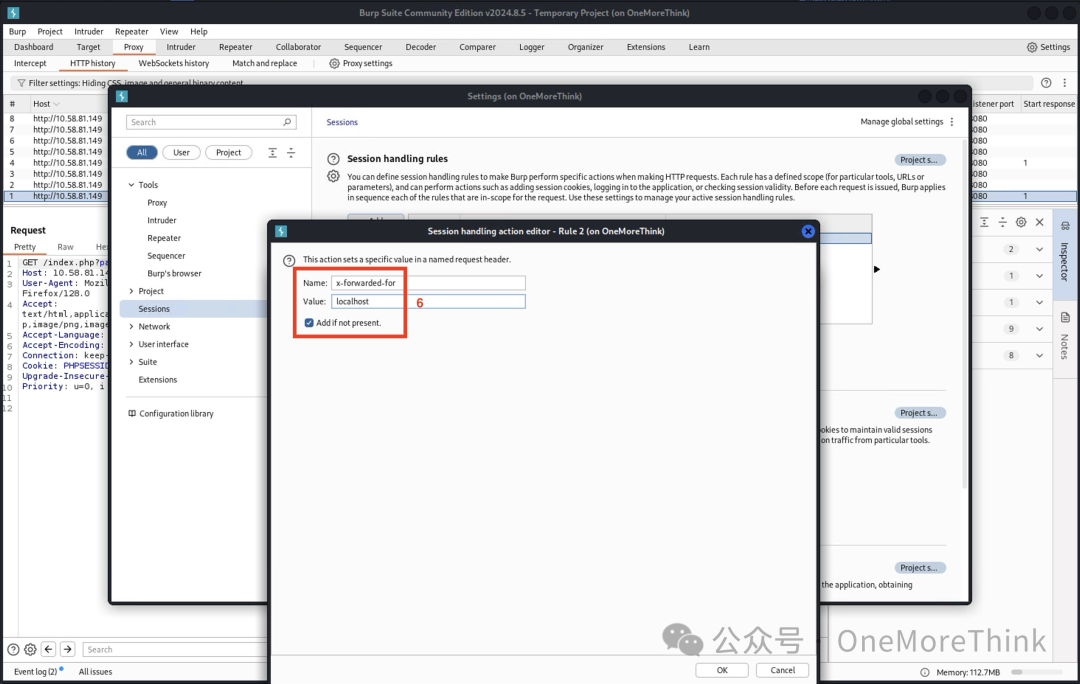Click Inspector expand all sections icon

tap(984, 222)
